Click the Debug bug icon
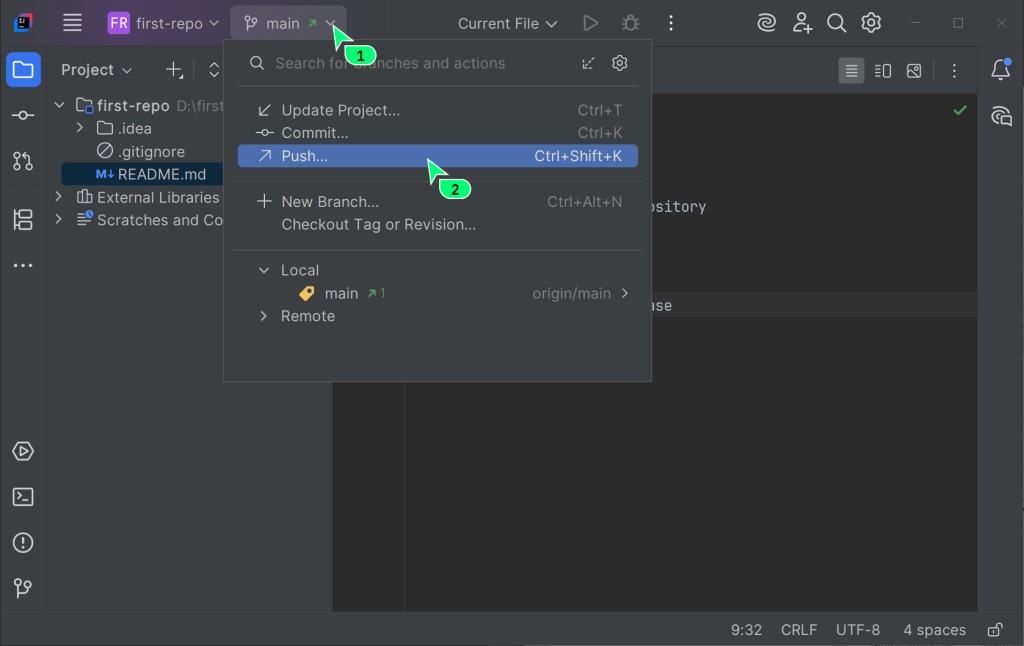The width and height of the screenshot is (1024, 646). tap(630, 24)
